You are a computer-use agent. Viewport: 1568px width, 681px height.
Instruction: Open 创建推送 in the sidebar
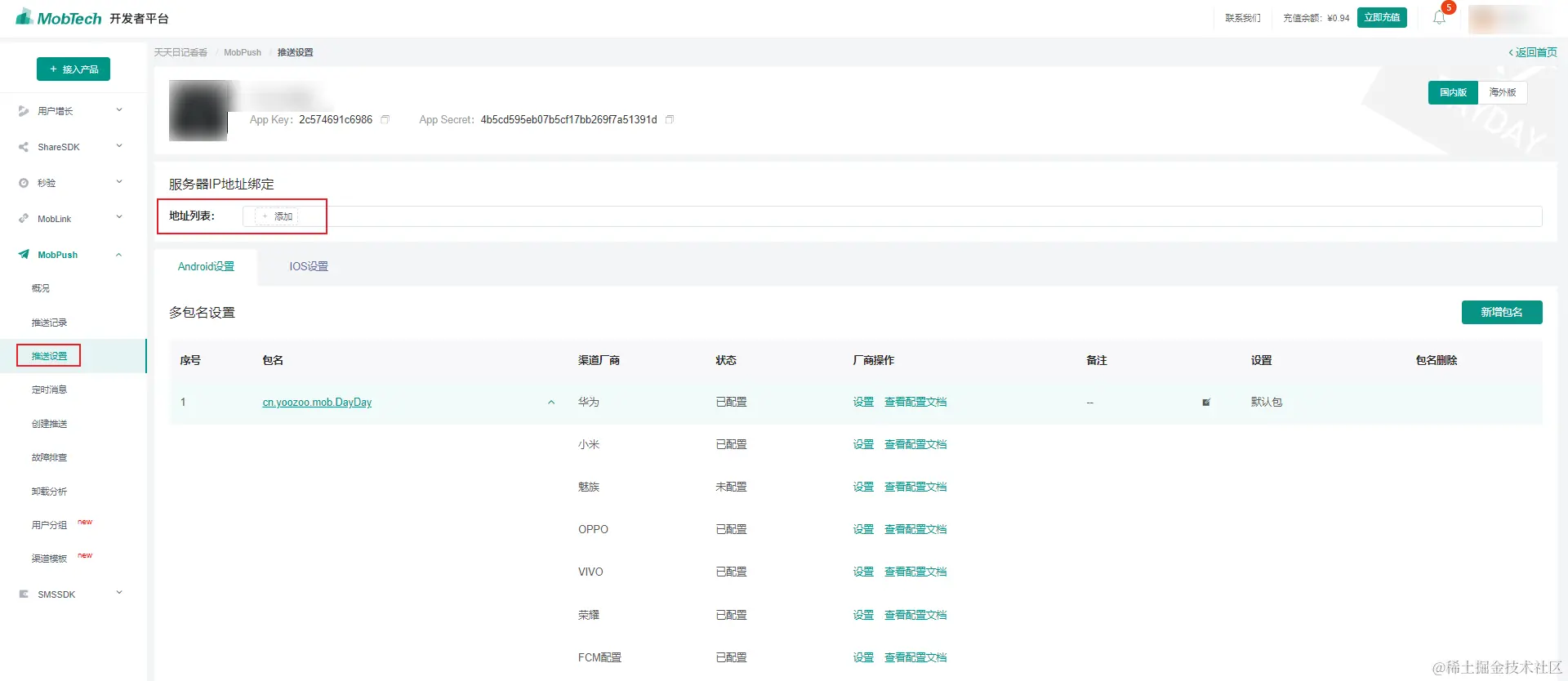tap(49, 424)
